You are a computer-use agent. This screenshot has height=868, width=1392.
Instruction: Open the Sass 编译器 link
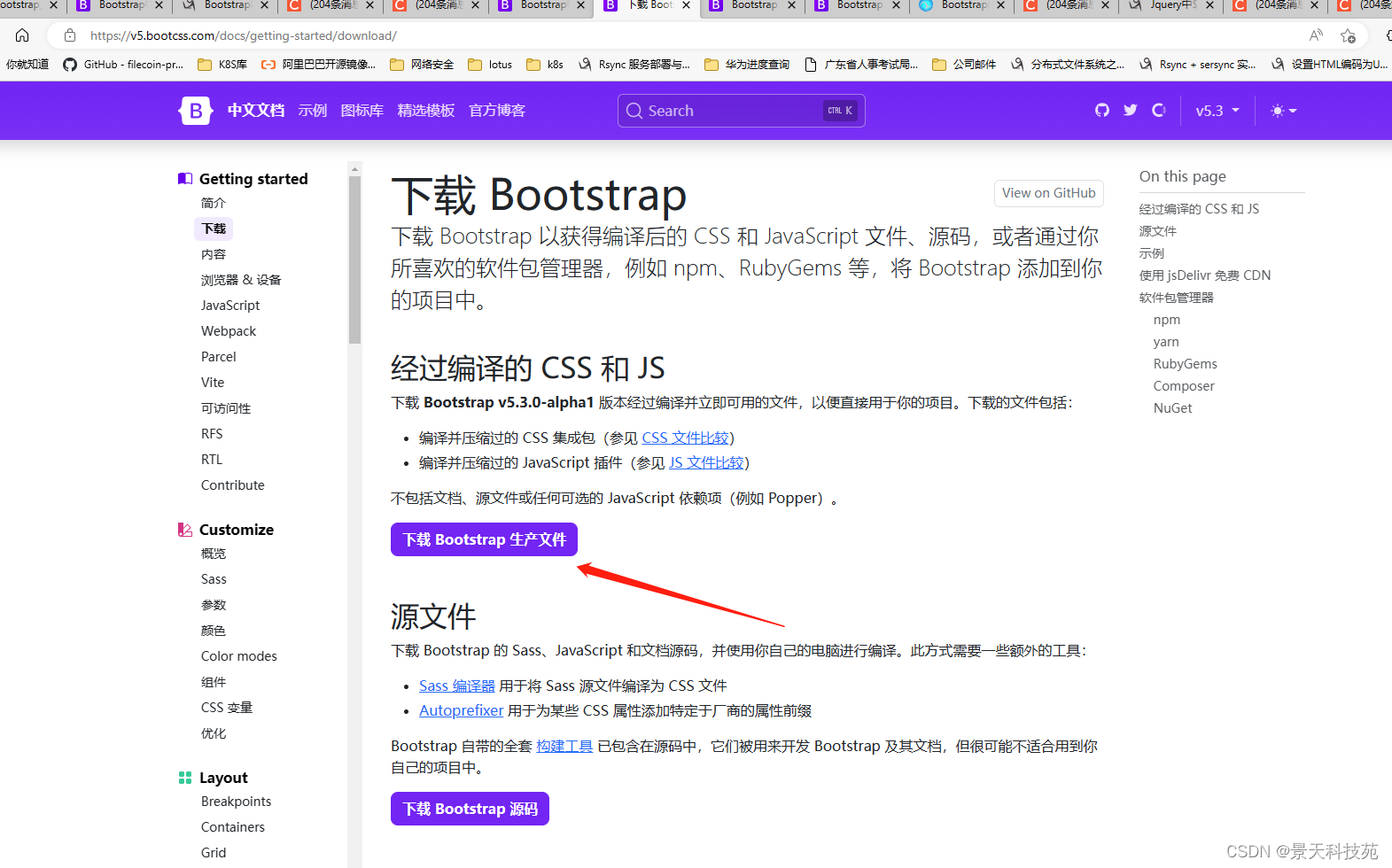click(x=457, y=686)
